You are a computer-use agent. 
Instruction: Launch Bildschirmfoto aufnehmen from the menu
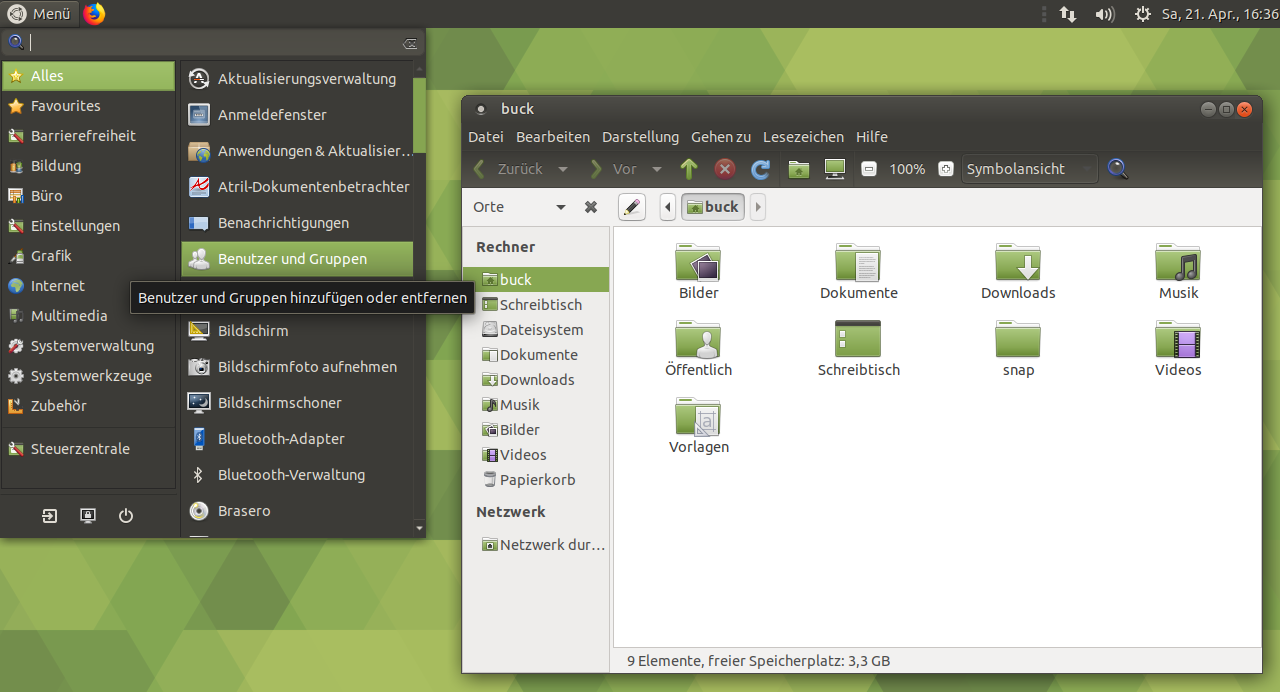[x=307, y=367]
